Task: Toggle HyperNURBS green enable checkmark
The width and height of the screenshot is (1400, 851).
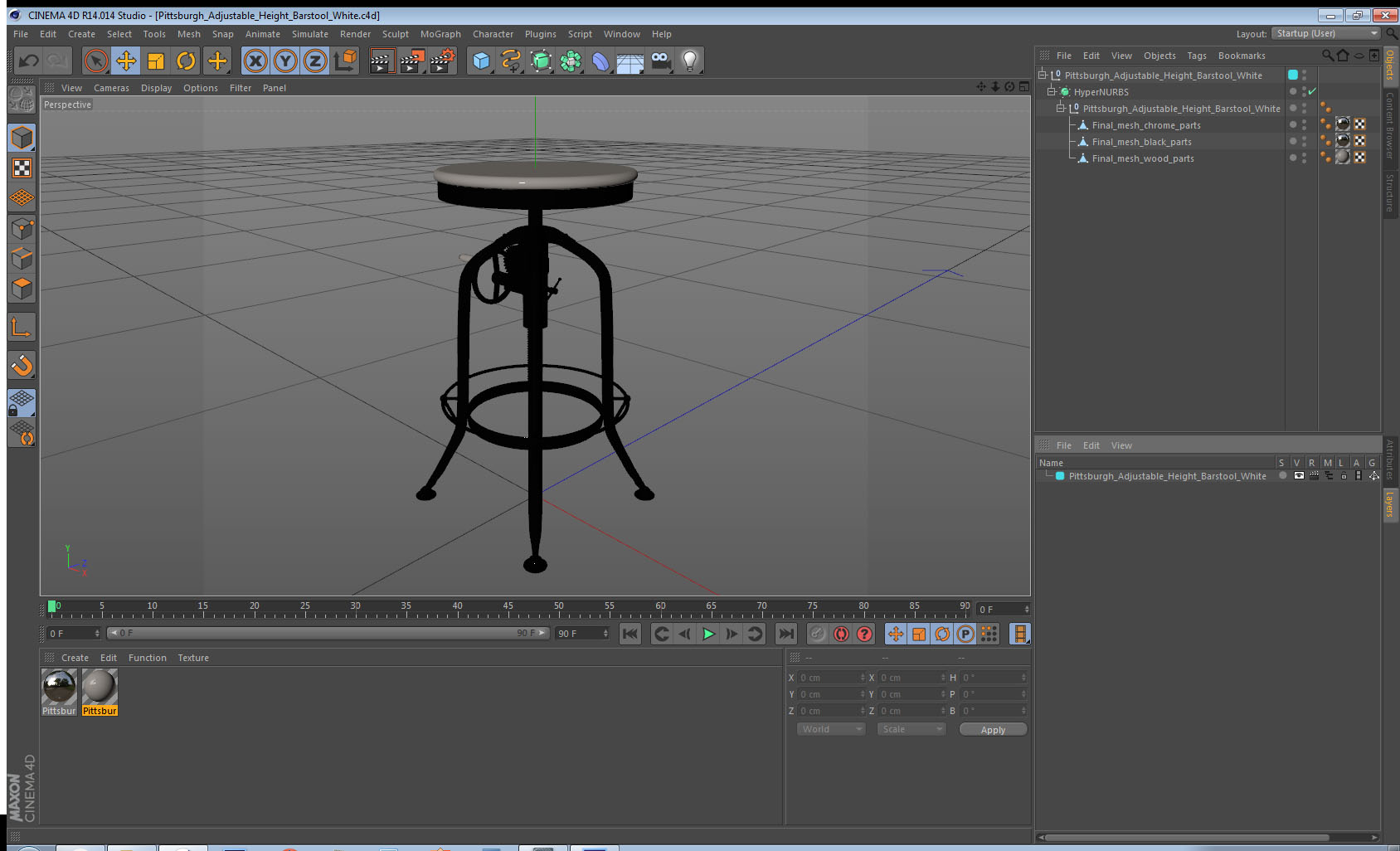Action: [1312, 92]
